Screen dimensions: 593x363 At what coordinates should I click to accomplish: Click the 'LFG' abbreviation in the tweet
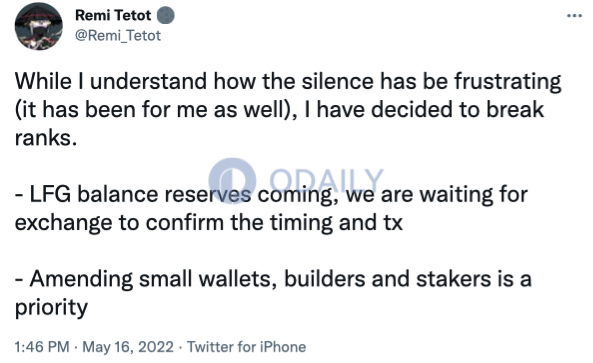click(x=50, y=195)
